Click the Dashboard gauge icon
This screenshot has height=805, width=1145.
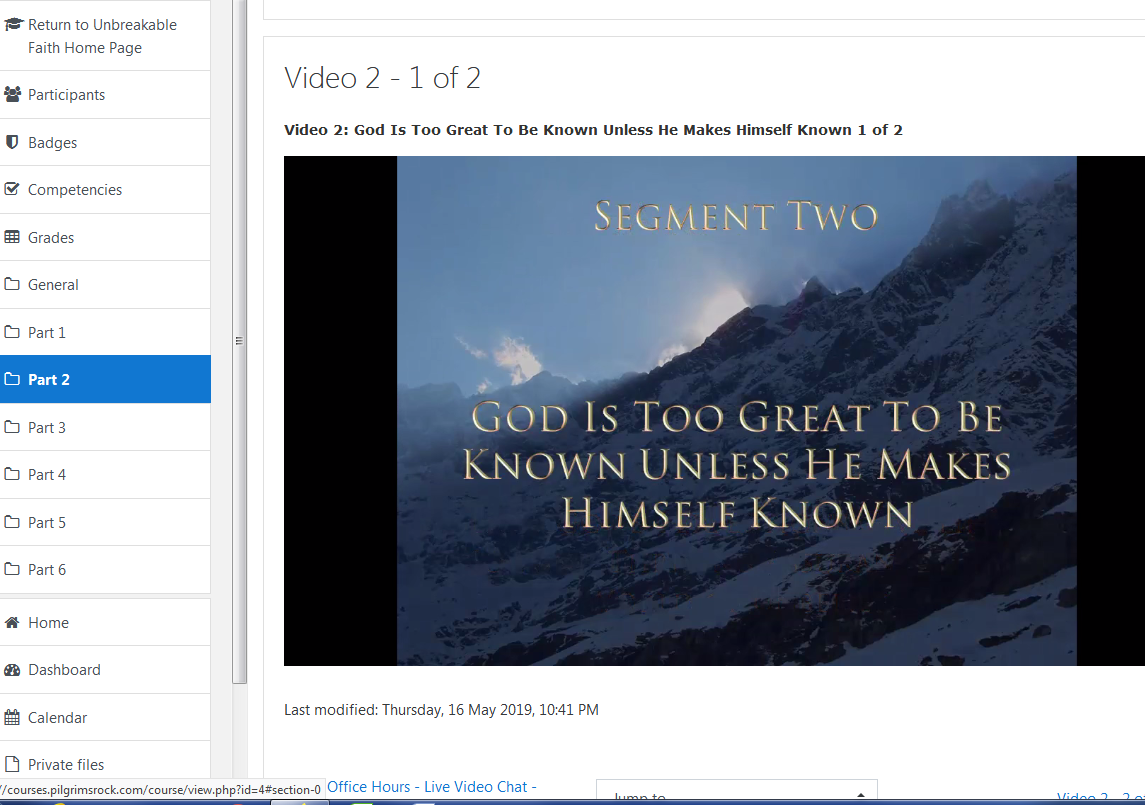tap(13, 670)
